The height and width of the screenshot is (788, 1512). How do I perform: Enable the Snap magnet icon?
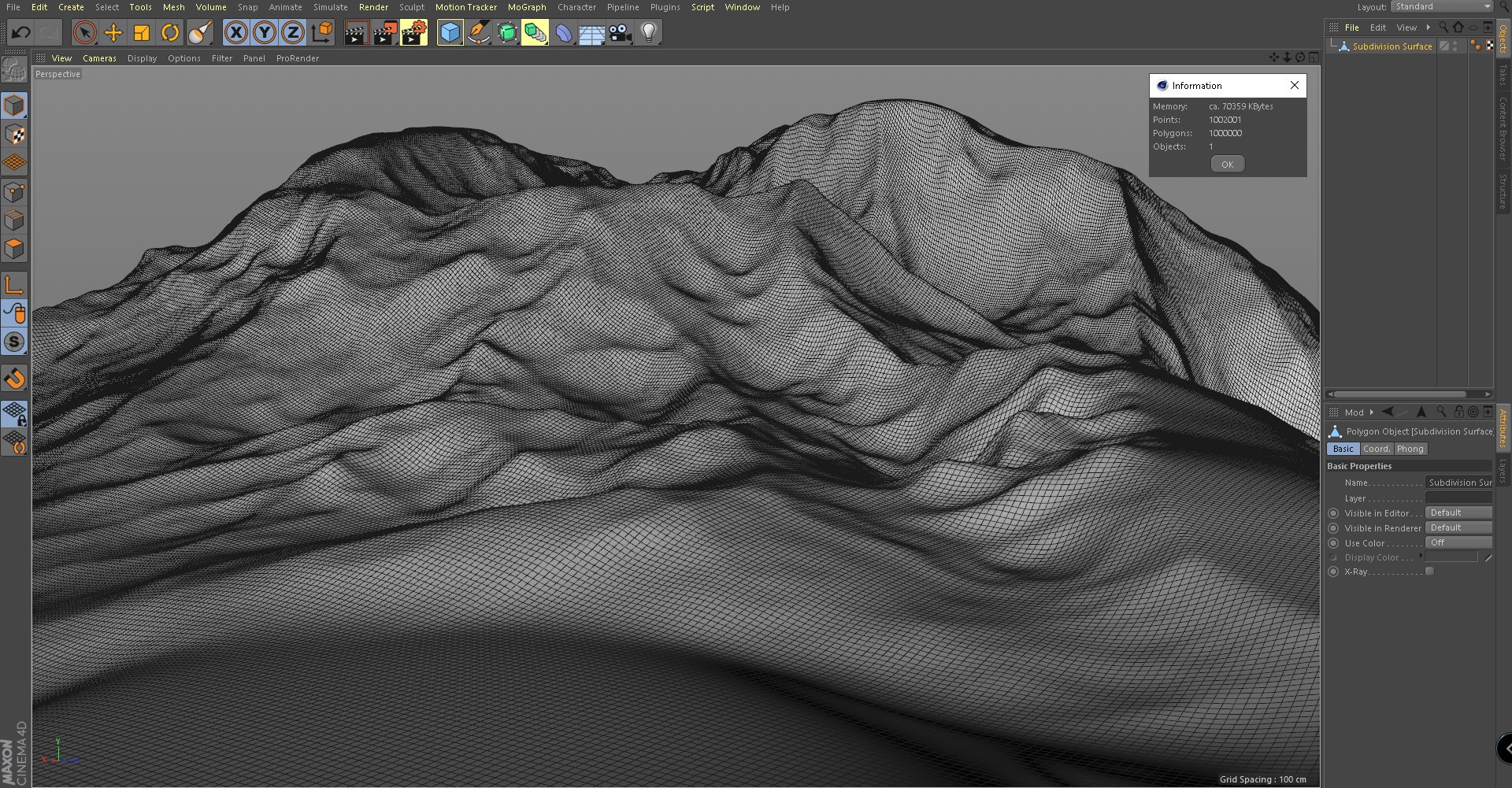click(x=14, y=379)
